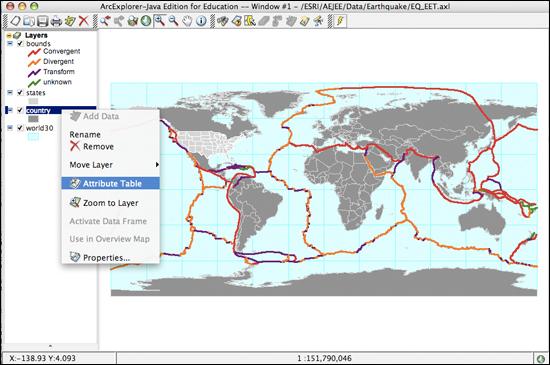Click the grayed Buffer tool icon

pyautogui.click(x=277, y=21)
